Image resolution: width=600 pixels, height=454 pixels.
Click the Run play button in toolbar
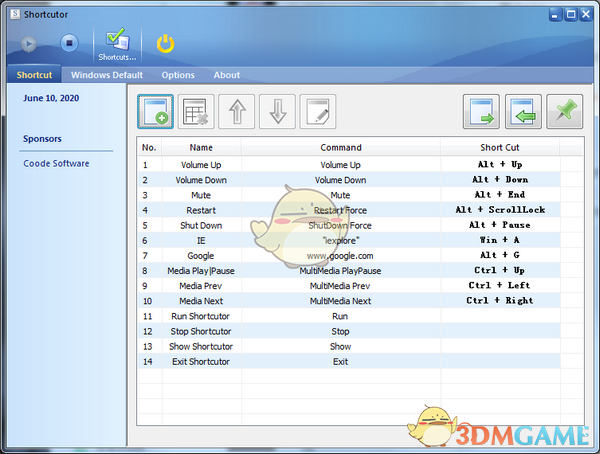click(28, 44)
